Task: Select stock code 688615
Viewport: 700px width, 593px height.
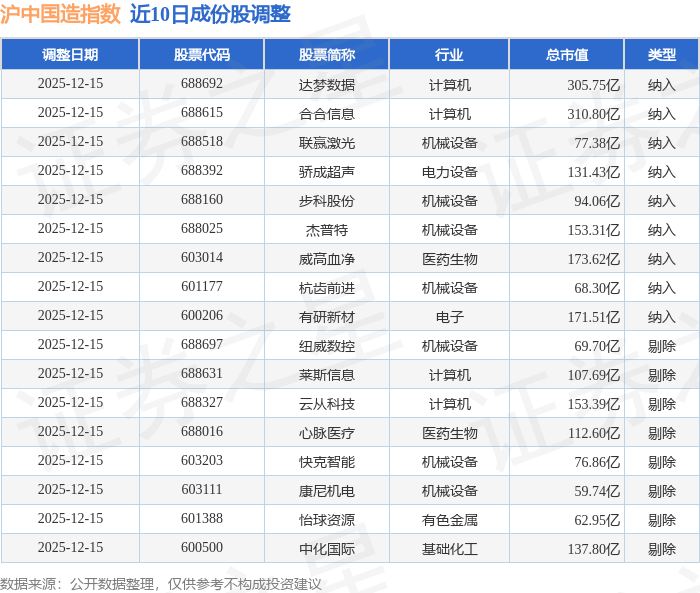Action: click(202, 113)
